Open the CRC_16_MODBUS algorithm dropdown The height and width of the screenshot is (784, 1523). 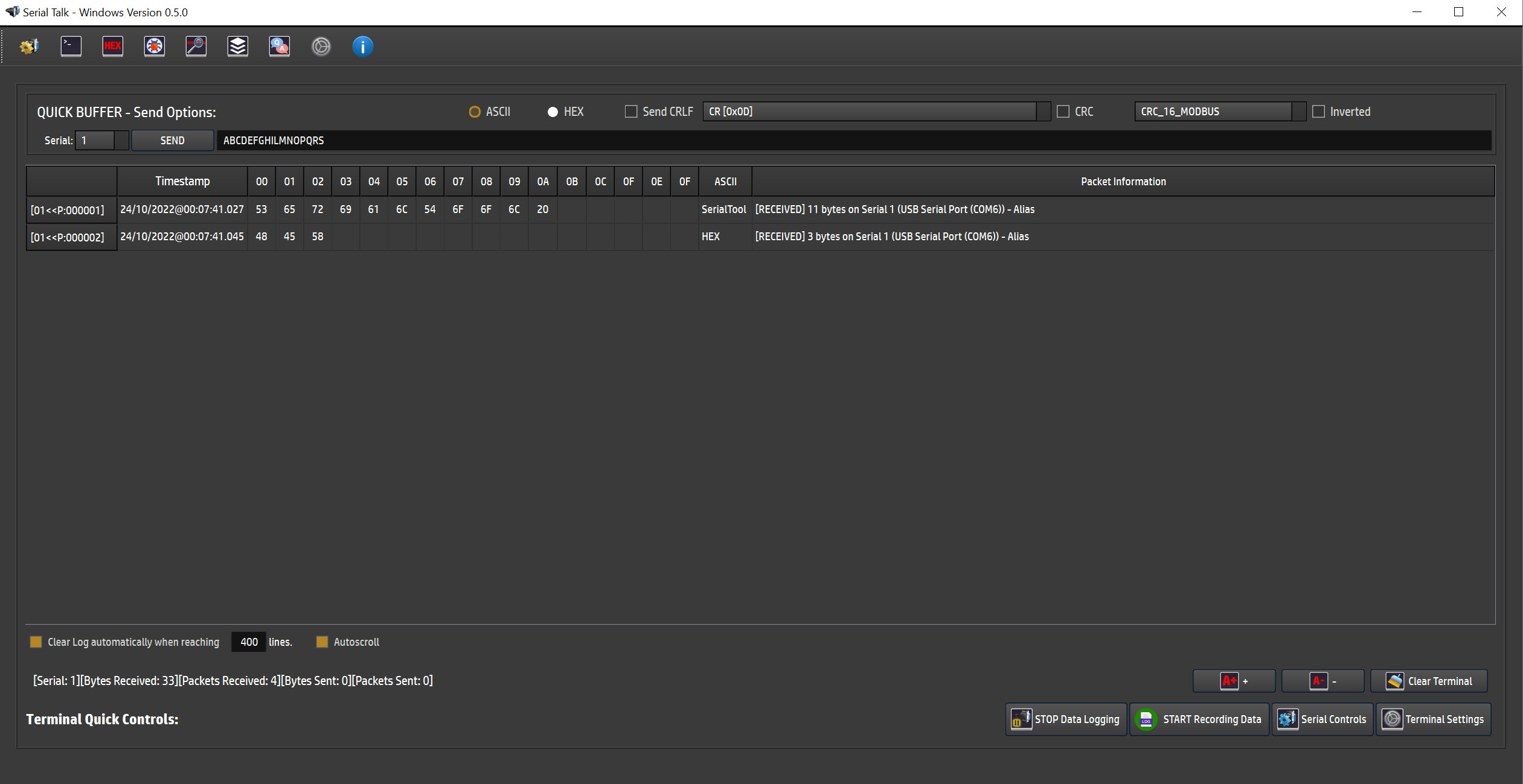1299,112
